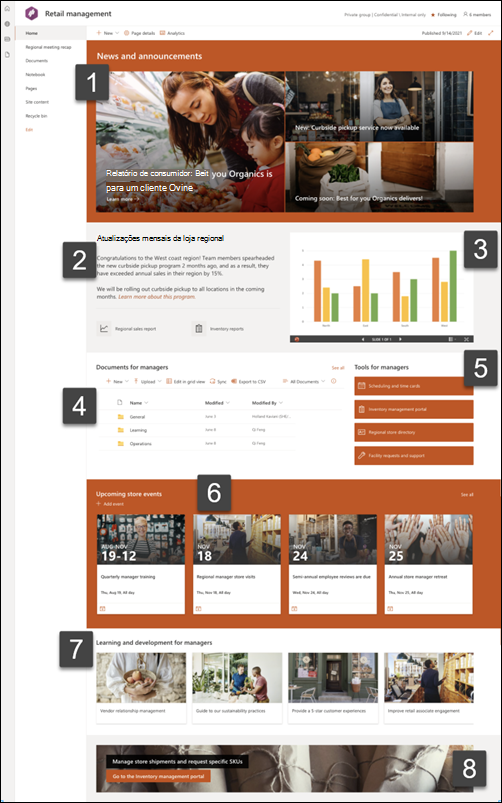Screen dimensions: 502x803
Task: Click Add event under Upcoming store events
Action: point(110,504)
